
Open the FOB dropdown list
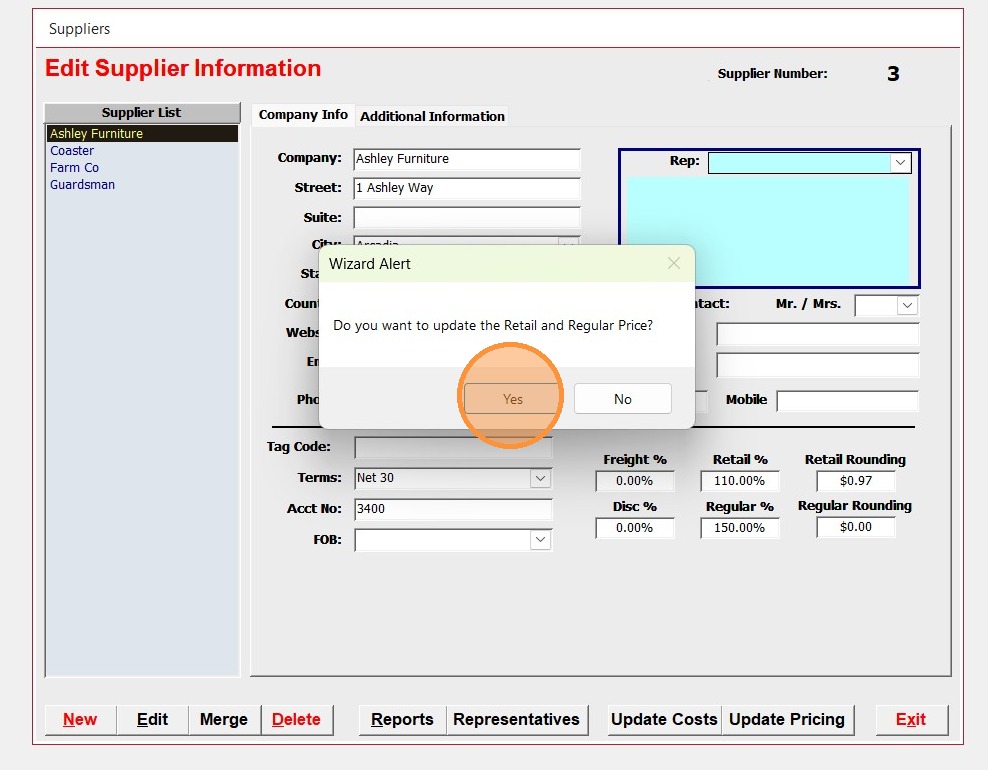(540, 540)
